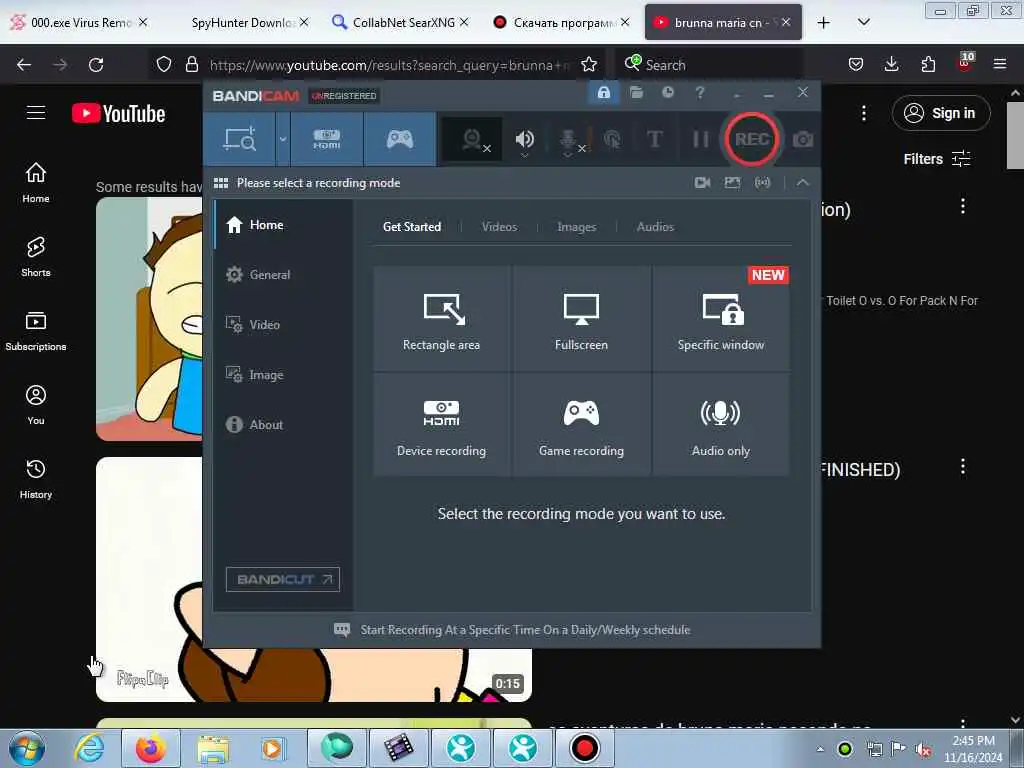The width and height of the screenshot is (1024, 768).
Task: Click the schedule recording tip at bottom
Action: click(x=512, y=630)
